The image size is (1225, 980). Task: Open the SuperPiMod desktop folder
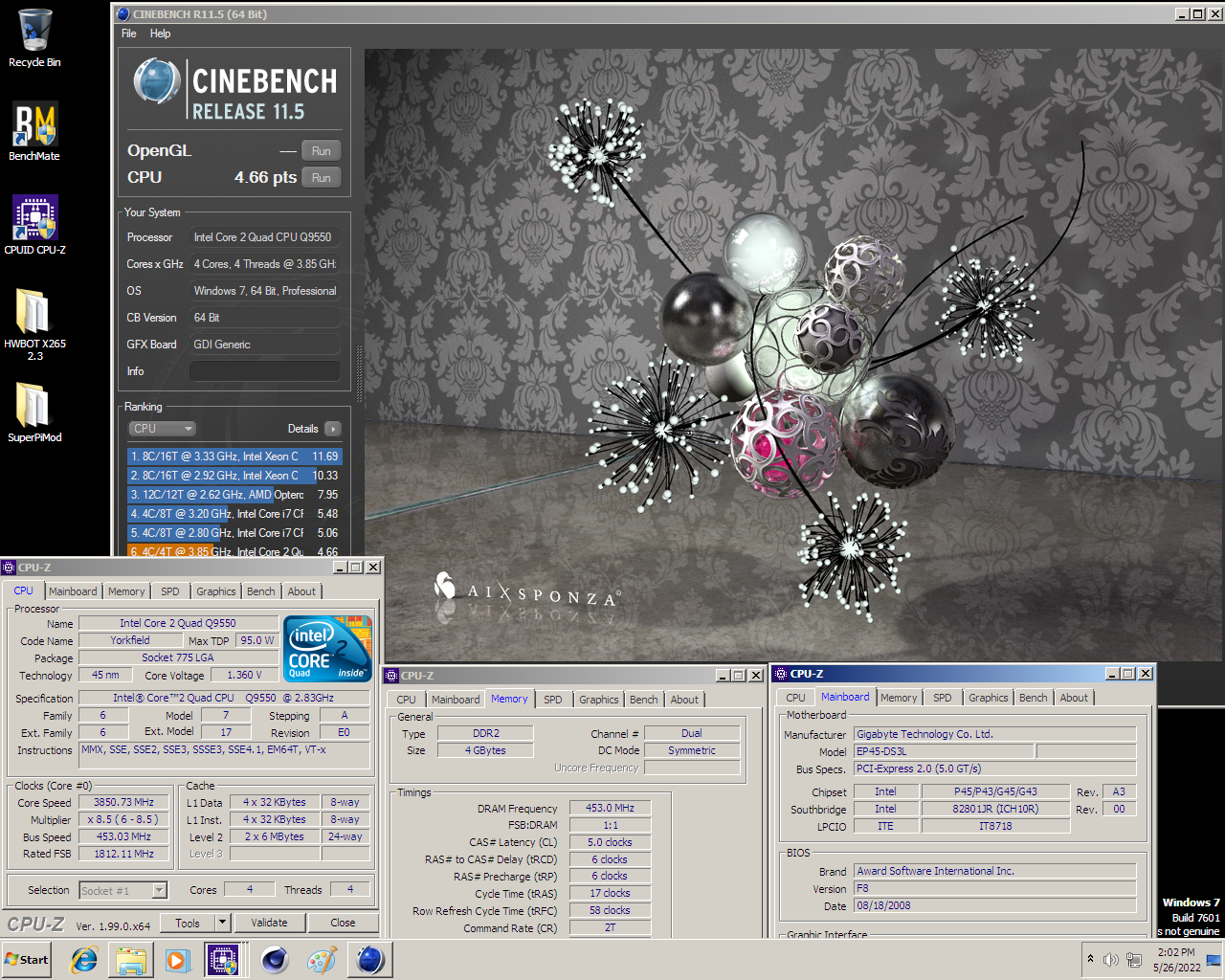pos(34,412)
